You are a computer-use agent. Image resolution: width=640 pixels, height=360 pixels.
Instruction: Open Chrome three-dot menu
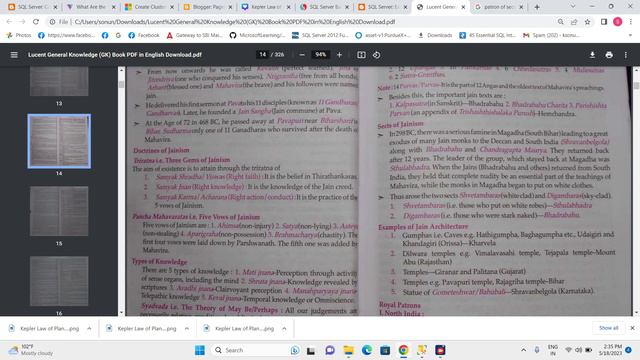click(x=631, y=22)
